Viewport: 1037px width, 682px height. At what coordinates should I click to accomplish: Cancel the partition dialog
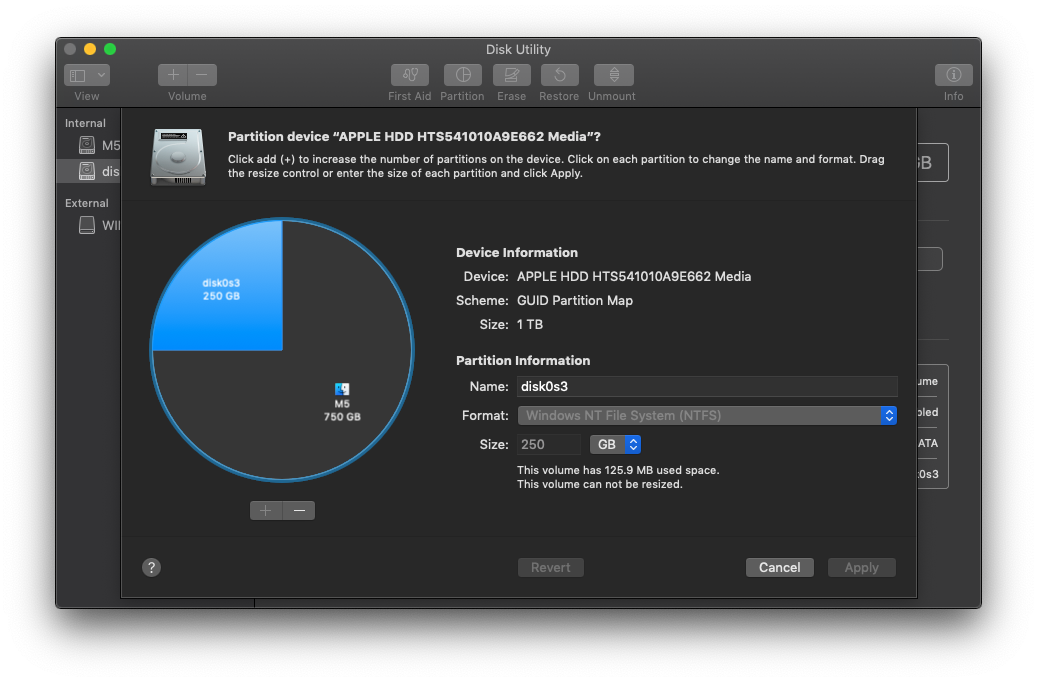pos(780,568)
